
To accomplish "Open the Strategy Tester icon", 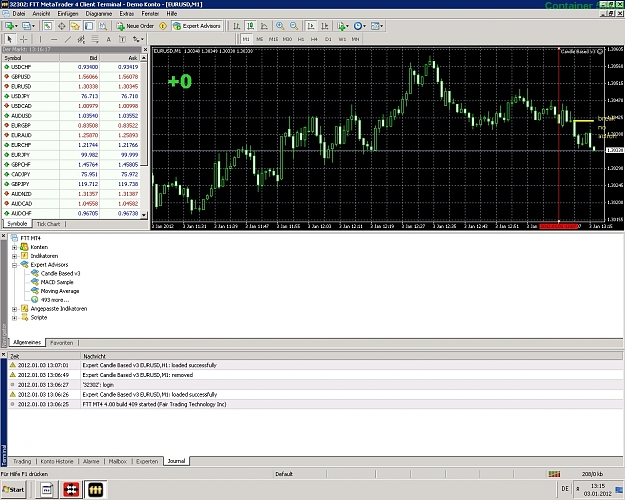I will point(103,26).
